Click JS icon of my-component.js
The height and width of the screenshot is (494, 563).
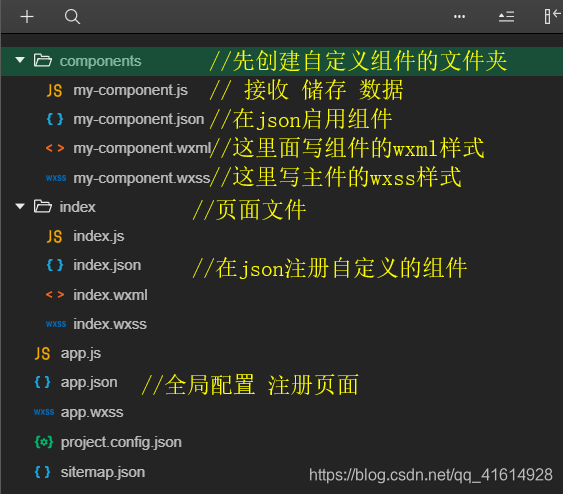(x=55, y=90)
